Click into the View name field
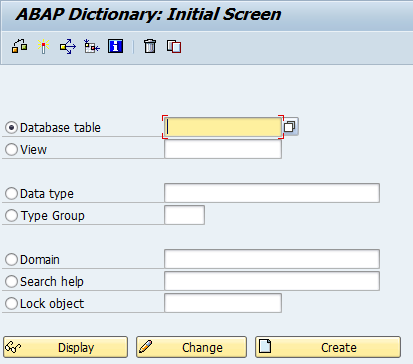413x364 pixels. click(x=223, y=149)
